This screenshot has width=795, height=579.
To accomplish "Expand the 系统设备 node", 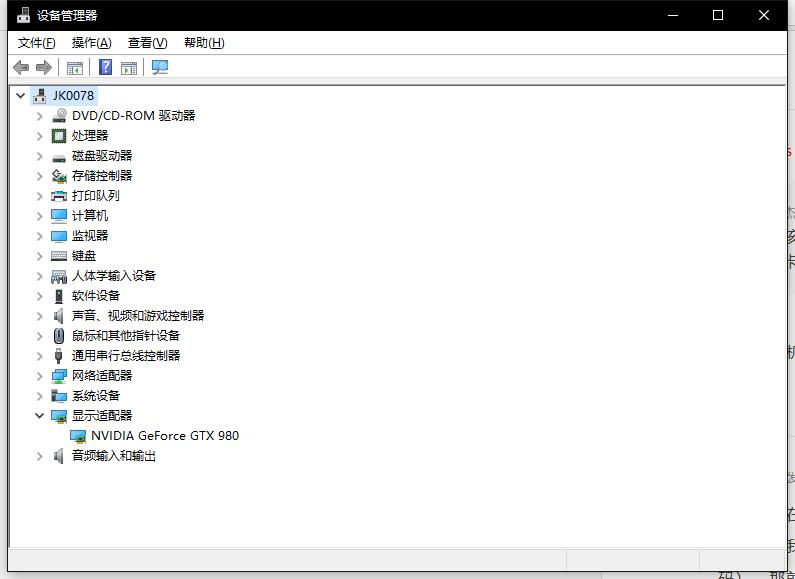I will [40, 396].
